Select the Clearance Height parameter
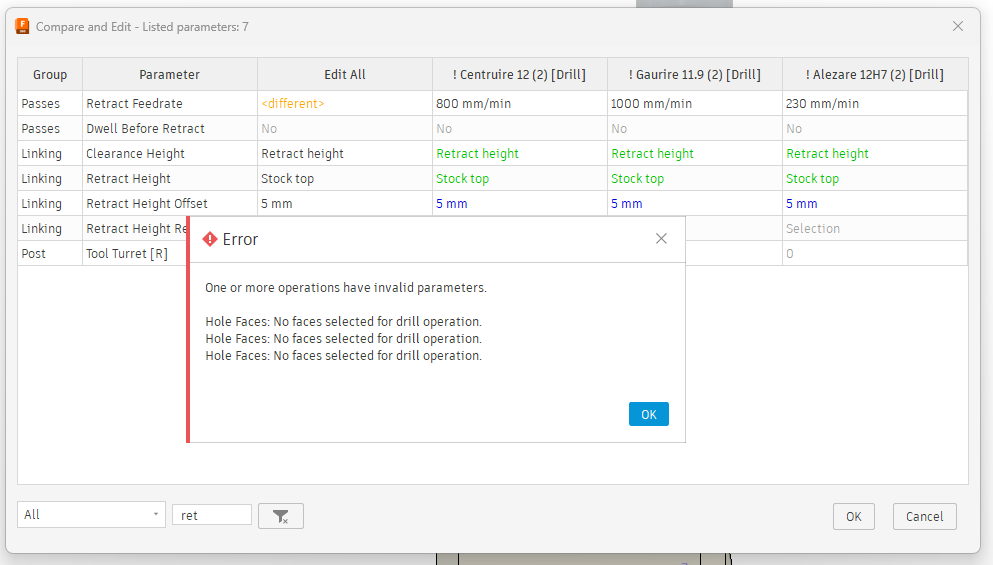 point(170,153)
